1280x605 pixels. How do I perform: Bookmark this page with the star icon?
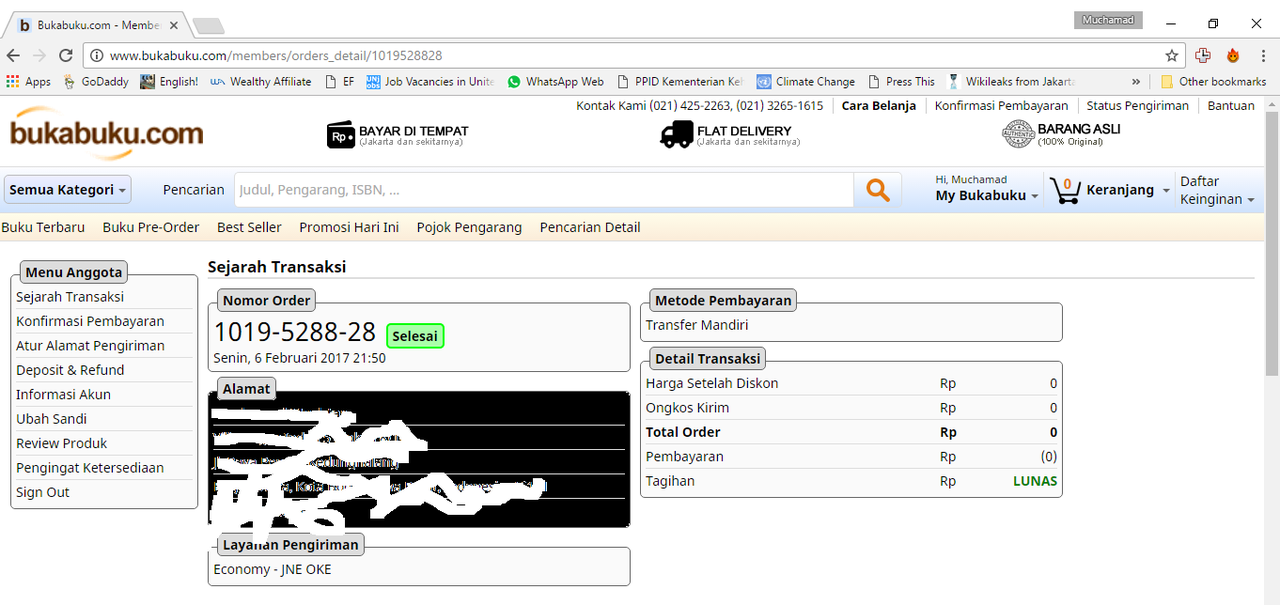pyautogui.click(x=1171, y=56)
